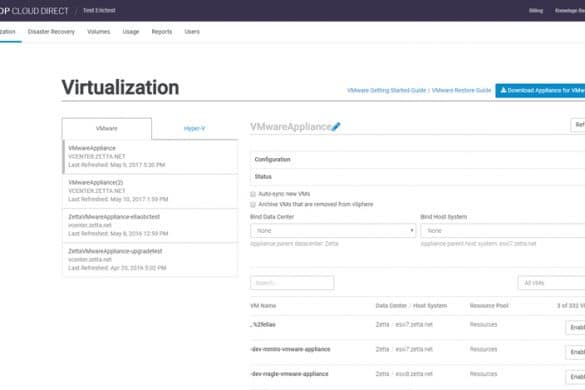585x390 pixels.
Task: Expand the Status section
Action: 417,177
